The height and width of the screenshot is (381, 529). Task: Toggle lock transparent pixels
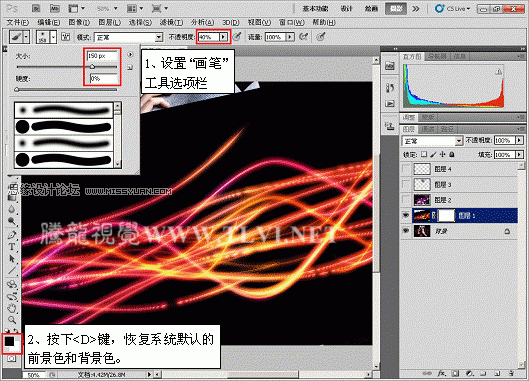pos(424,154)
